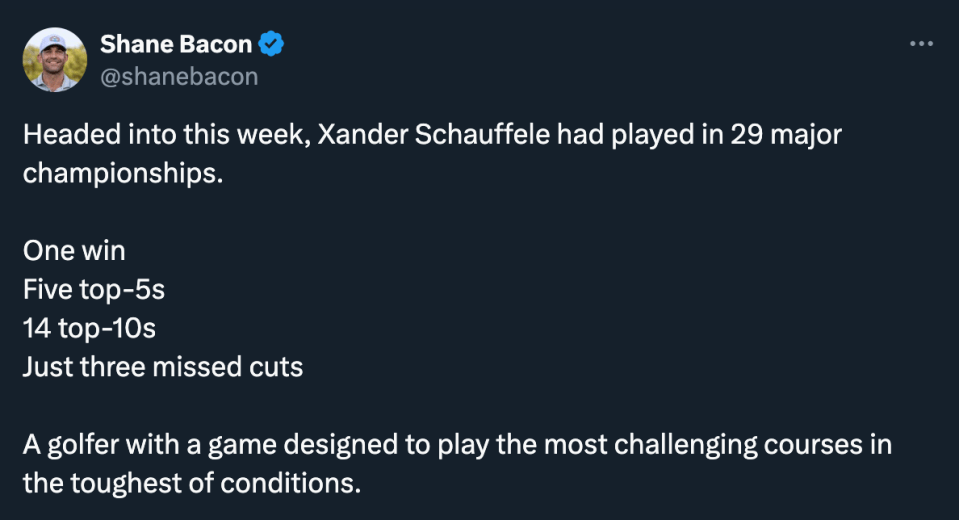Select the "the toughest of conditions." line
The height and width of the screenshot is (520, 959).
(x=192, y=483)
